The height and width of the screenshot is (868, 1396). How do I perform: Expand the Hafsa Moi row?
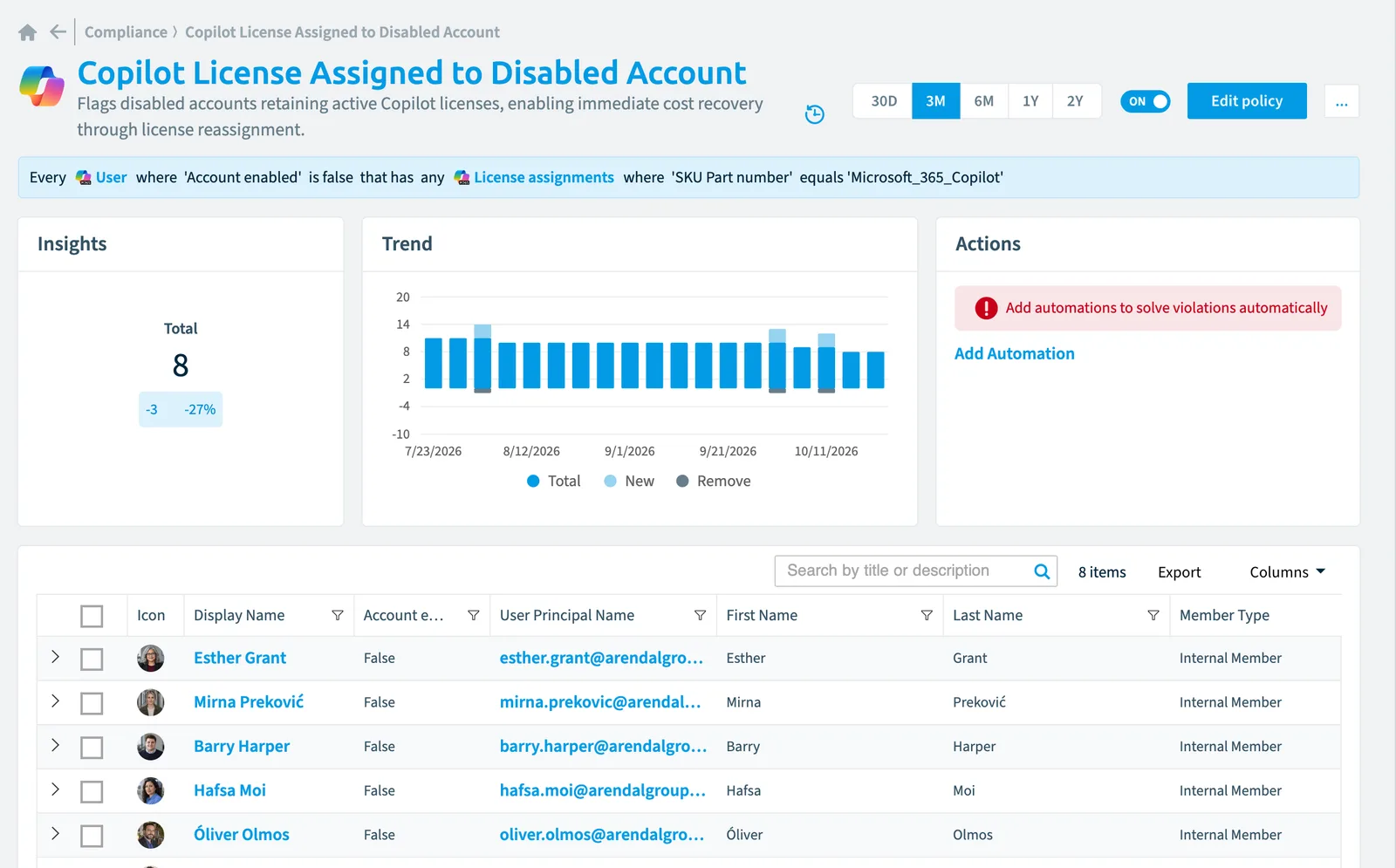[55, 789]
